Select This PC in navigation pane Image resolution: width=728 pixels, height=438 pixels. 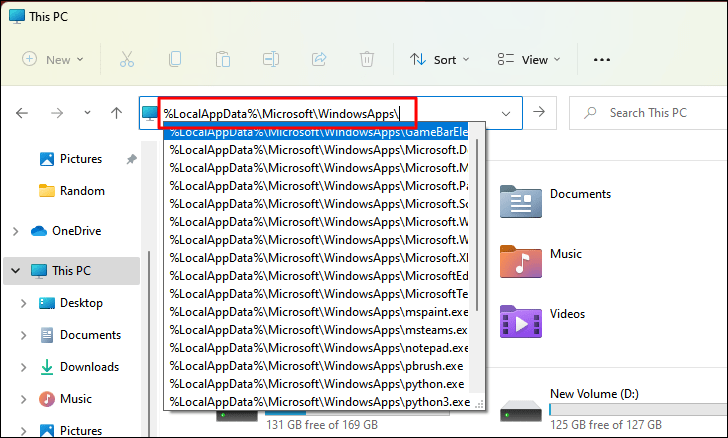(72, 271)
